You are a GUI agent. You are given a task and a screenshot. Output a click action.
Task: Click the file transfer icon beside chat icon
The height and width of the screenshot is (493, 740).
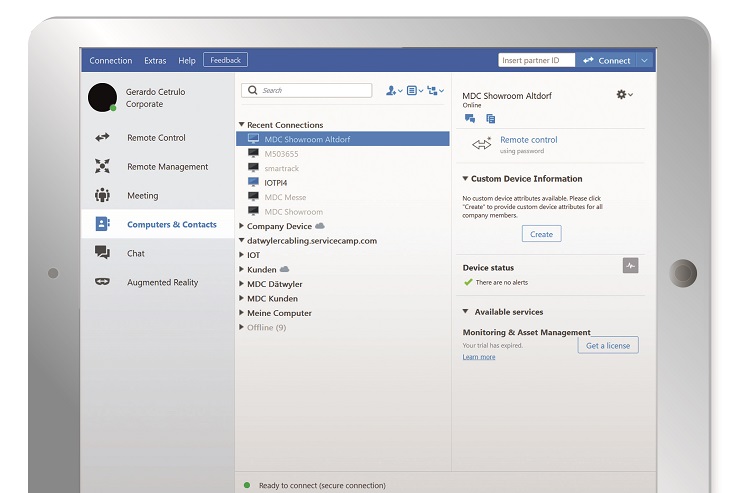(490, 119)
